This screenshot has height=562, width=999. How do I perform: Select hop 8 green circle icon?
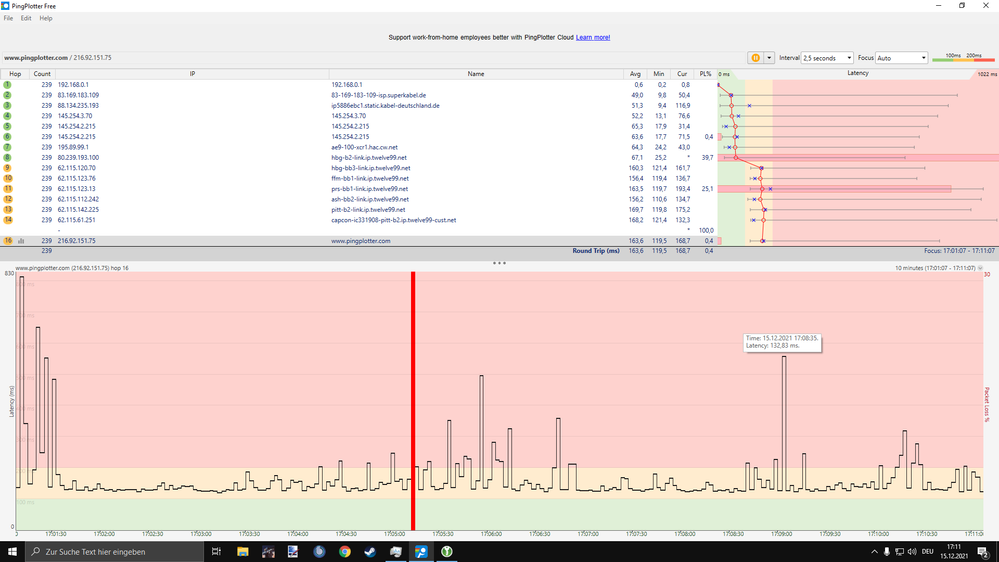point(8,157)
